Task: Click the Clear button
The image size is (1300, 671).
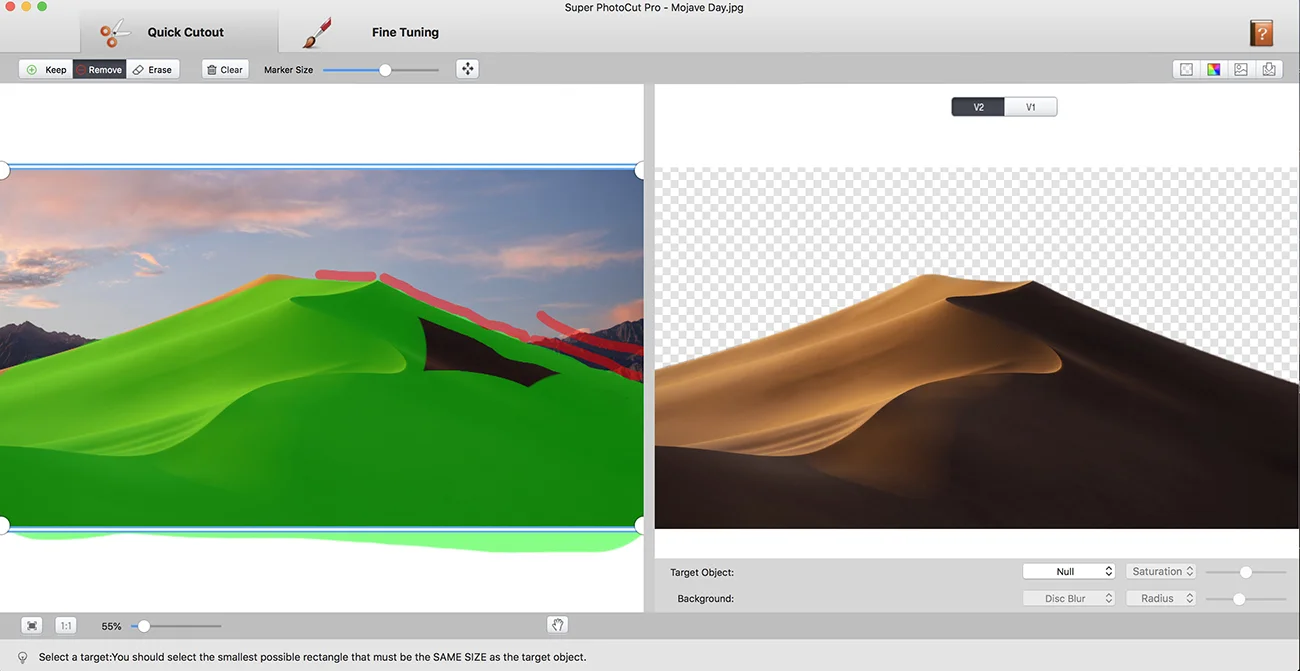Action: coord(224,69)
